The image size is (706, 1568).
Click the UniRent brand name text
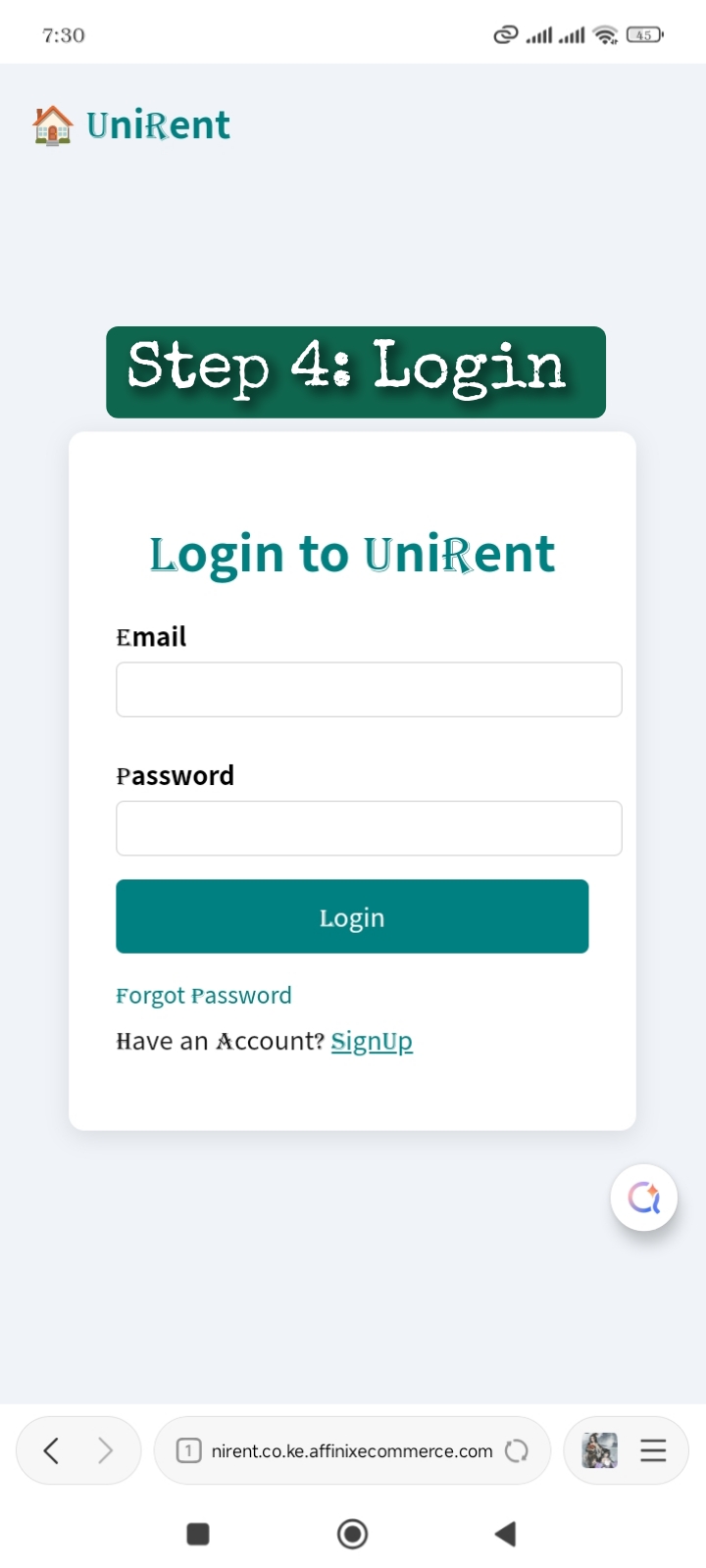click(159, 125)
